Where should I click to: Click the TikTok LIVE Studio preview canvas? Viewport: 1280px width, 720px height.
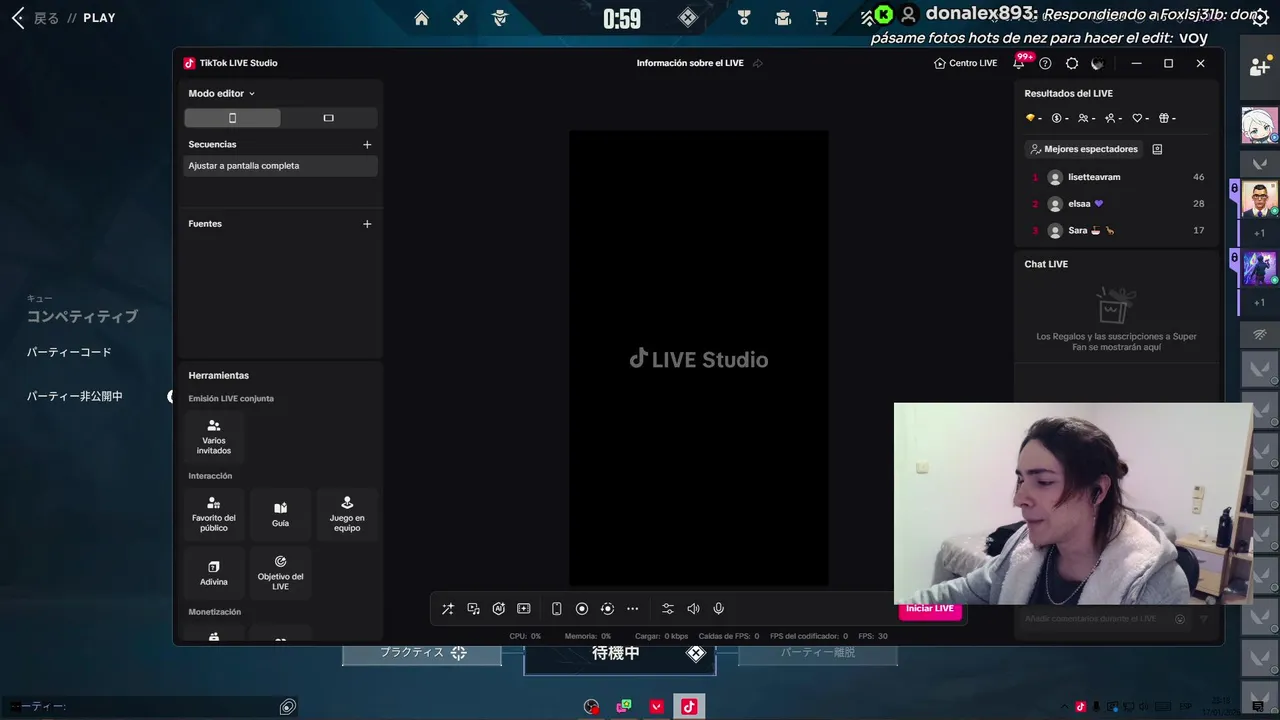699,358
